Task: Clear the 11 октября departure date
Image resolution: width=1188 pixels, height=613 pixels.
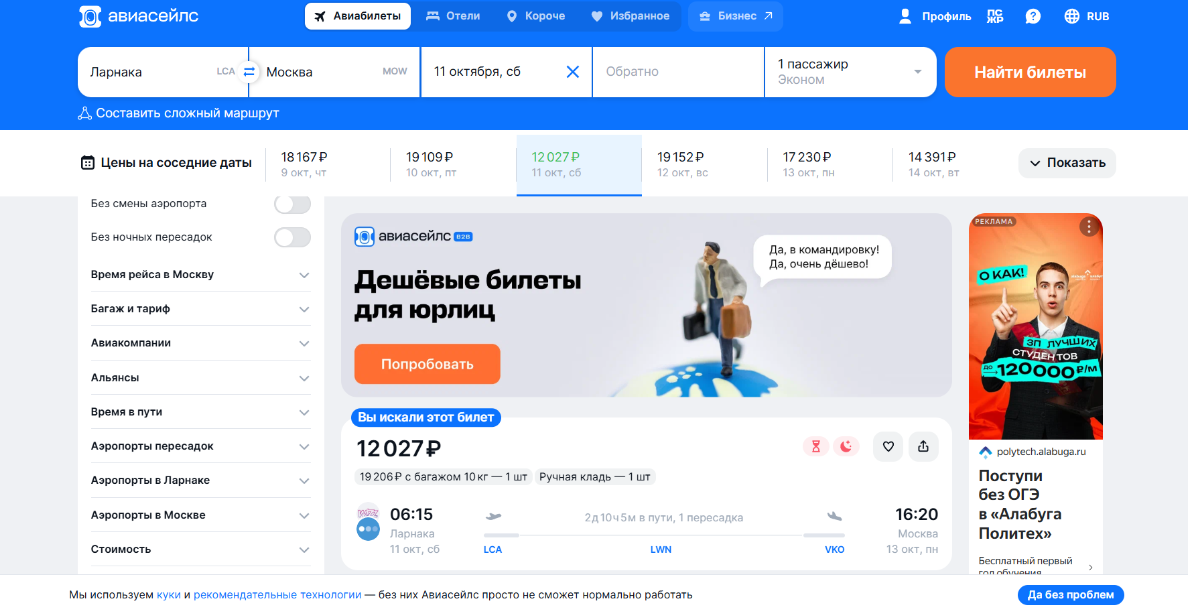Action: [573, 72]
